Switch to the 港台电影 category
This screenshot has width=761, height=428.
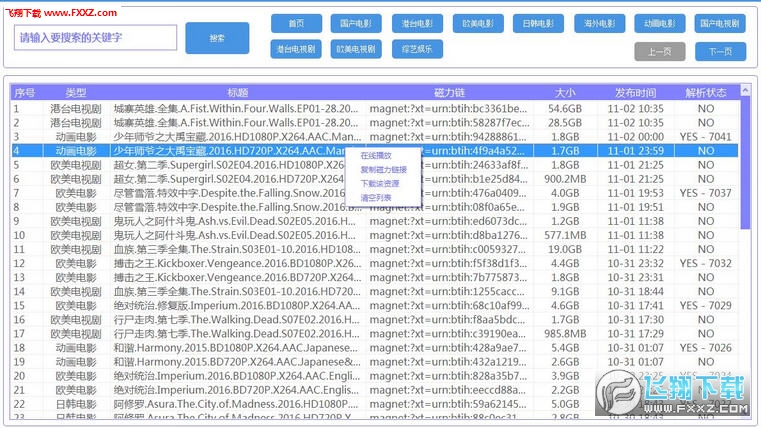click(x=417, y=23)
